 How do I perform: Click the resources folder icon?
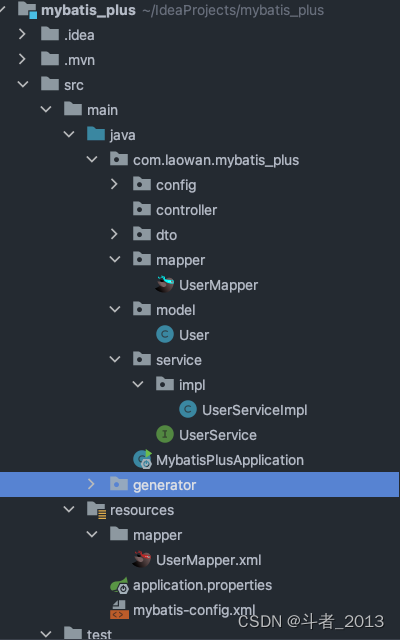97,510
